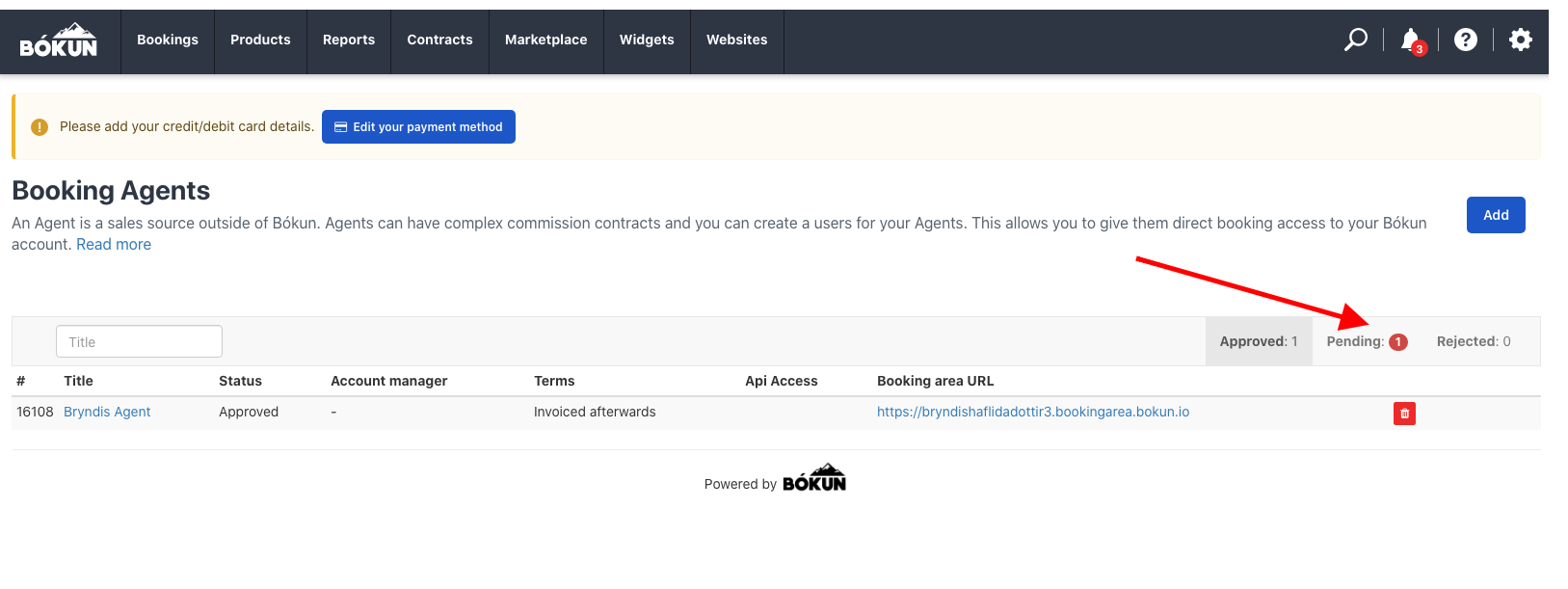Image resolution: width=1568 pixels, height=589 pixels.
Task: Click the Approved status cell
Action: click(249, 412)
